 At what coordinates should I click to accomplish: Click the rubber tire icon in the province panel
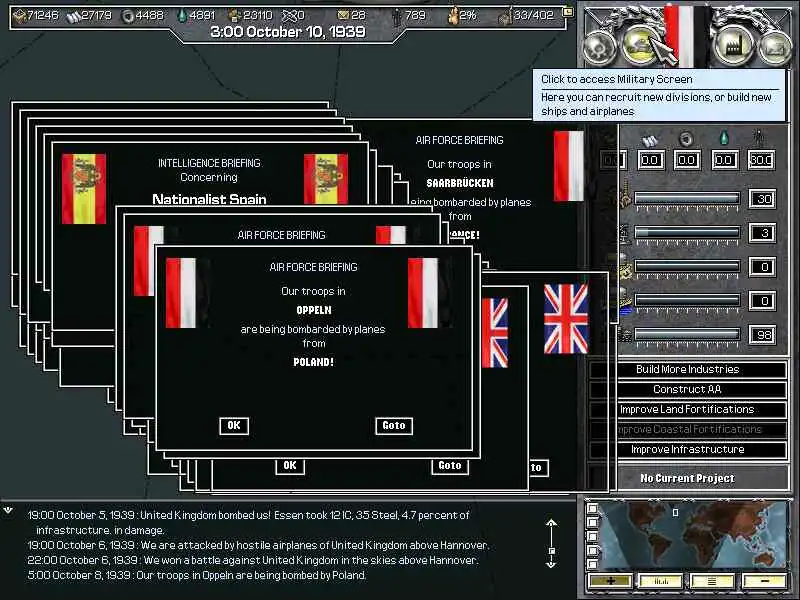pyautogui.click(x=686, y=139)
